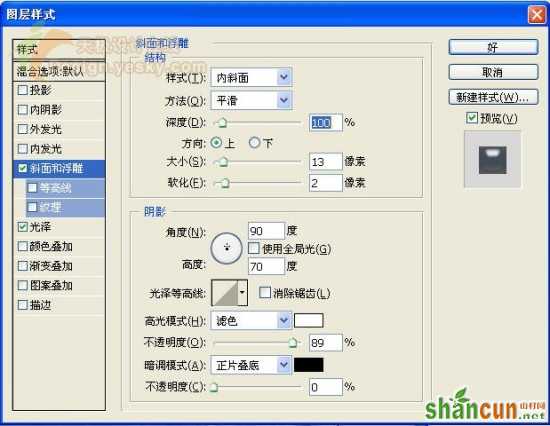Expand the 高光模式 blend mode dropdown
The image size is (550, 426).
(251, 320)
